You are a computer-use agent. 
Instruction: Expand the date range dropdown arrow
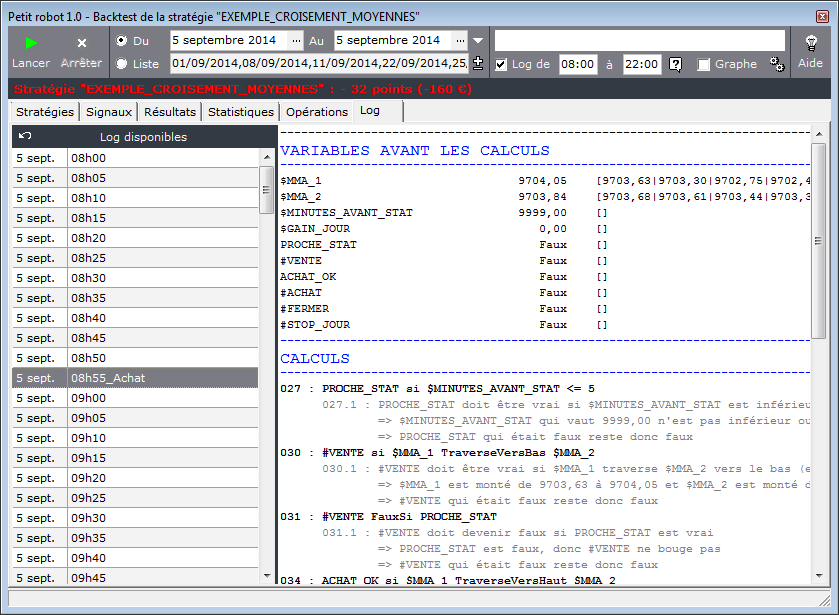(478, 41)
